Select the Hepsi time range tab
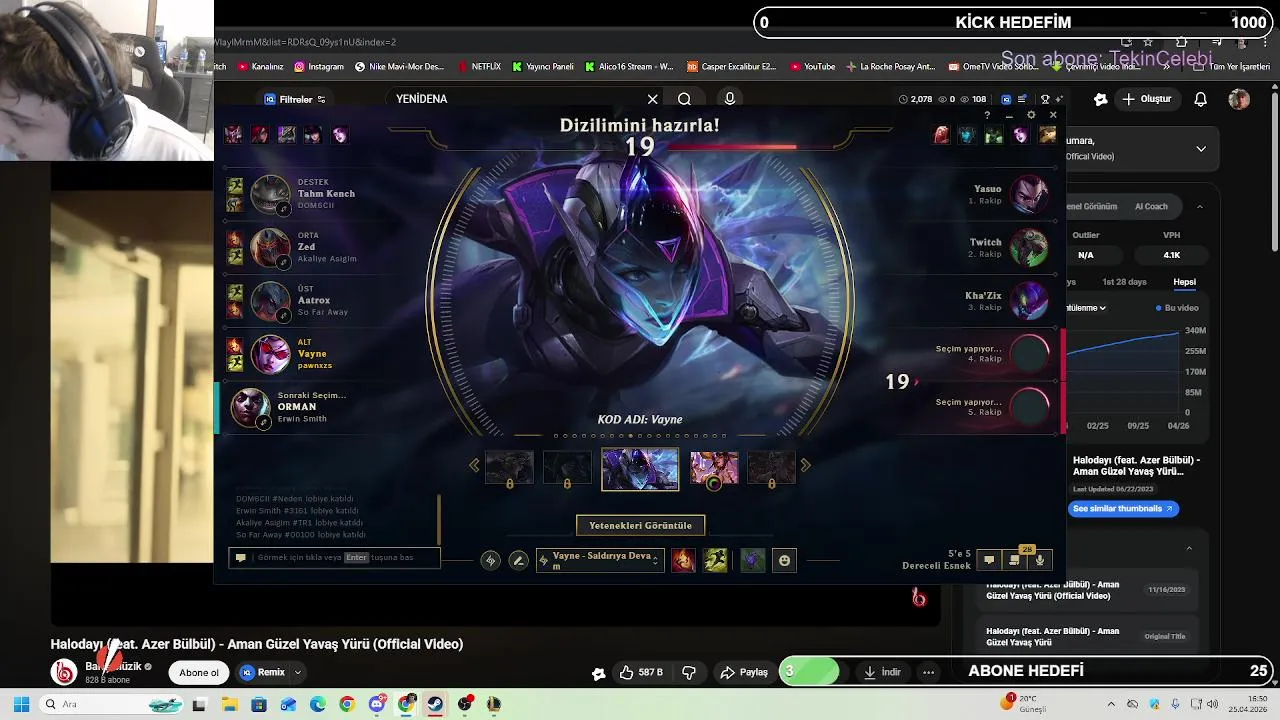Image resolution: width=1280 pixels, height=720 pixels. [x=1184, y=282]
